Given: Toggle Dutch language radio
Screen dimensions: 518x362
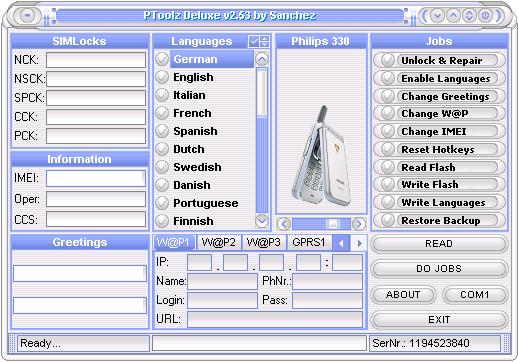Looking at the screenshot, I should click(162, 149).
